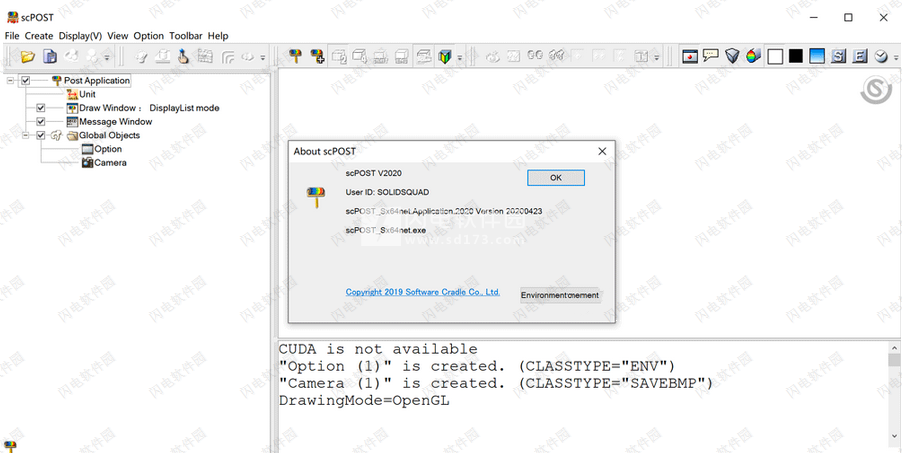Viewport: 902px width, 453px height.
Task: Open dropdown arrow after the TI text icon
Action: click(656, 58)
